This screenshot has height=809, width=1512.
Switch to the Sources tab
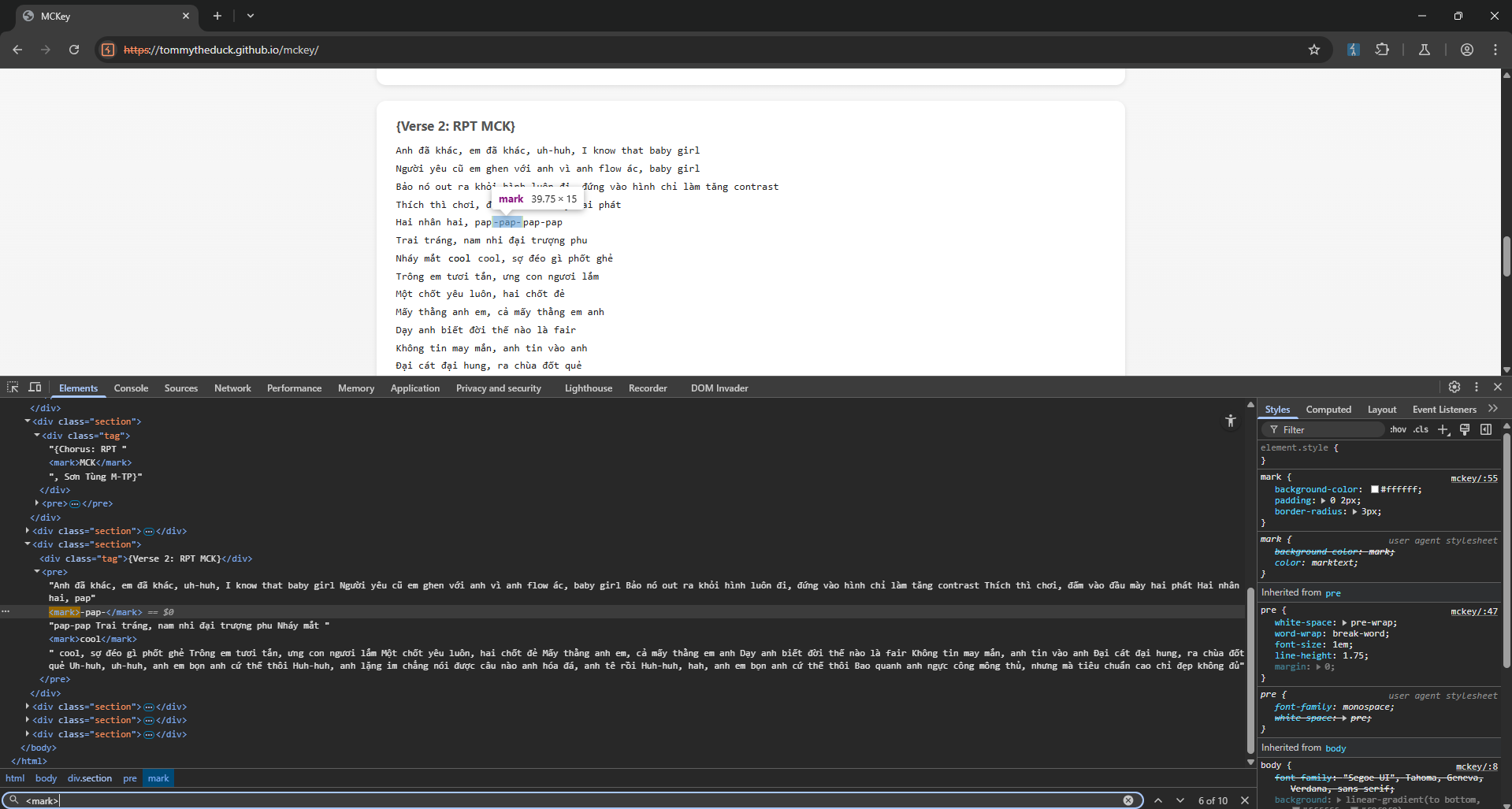181,388
